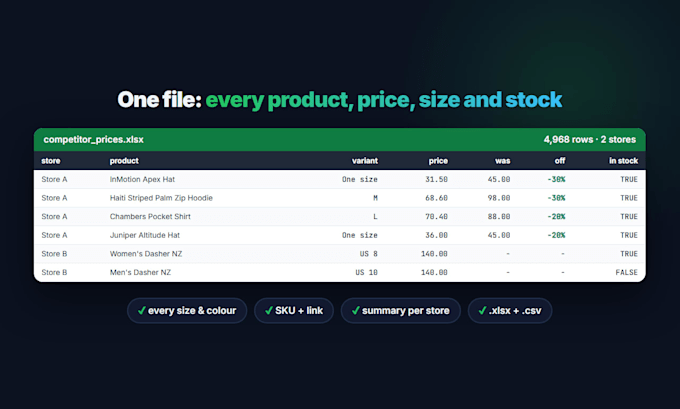Click the -20% discount for Juniper Hat
This screenshot has height=409, width=680.
(556, 236)
